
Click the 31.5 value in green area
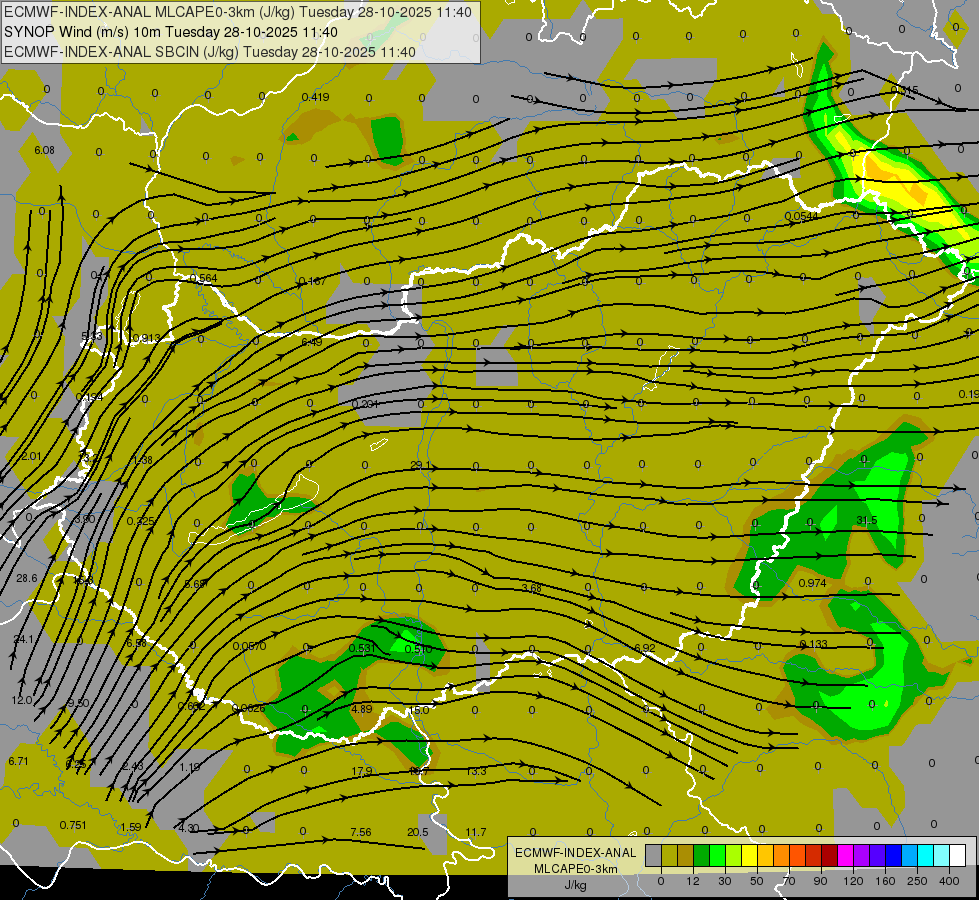pyautogui.click(x=867, y=520)
